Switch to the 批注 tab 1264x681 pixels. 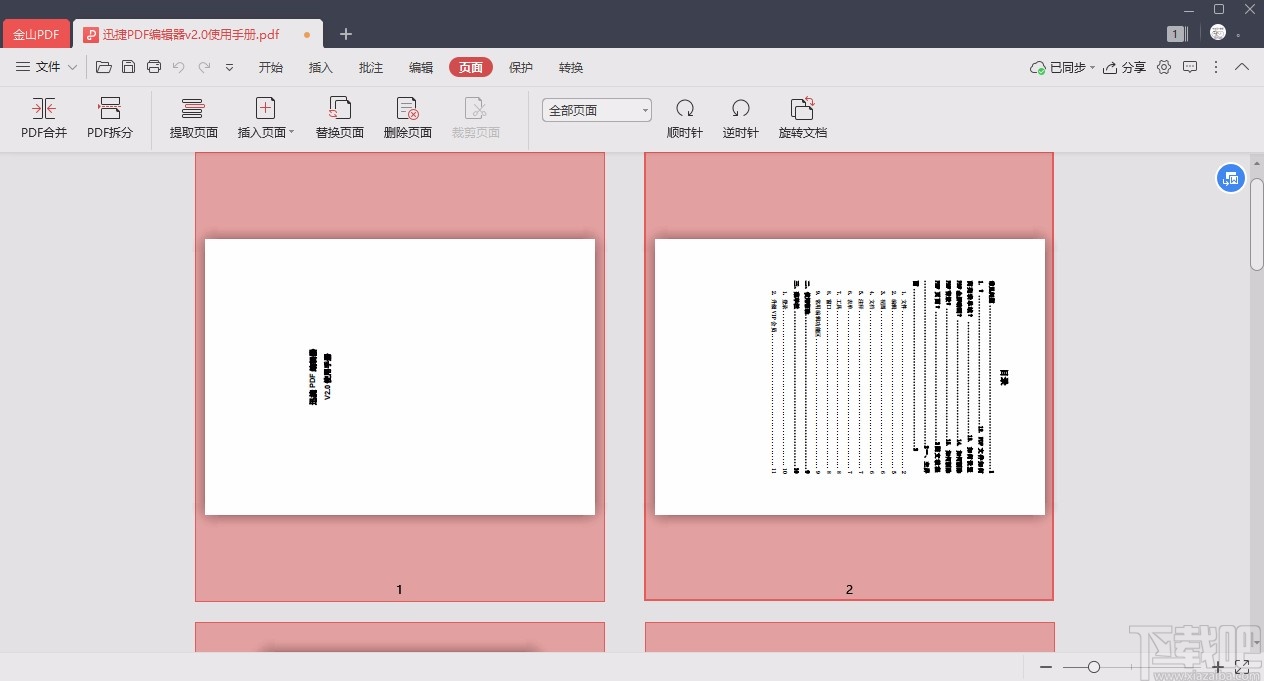pyautogui.click(x=371, y=67)
